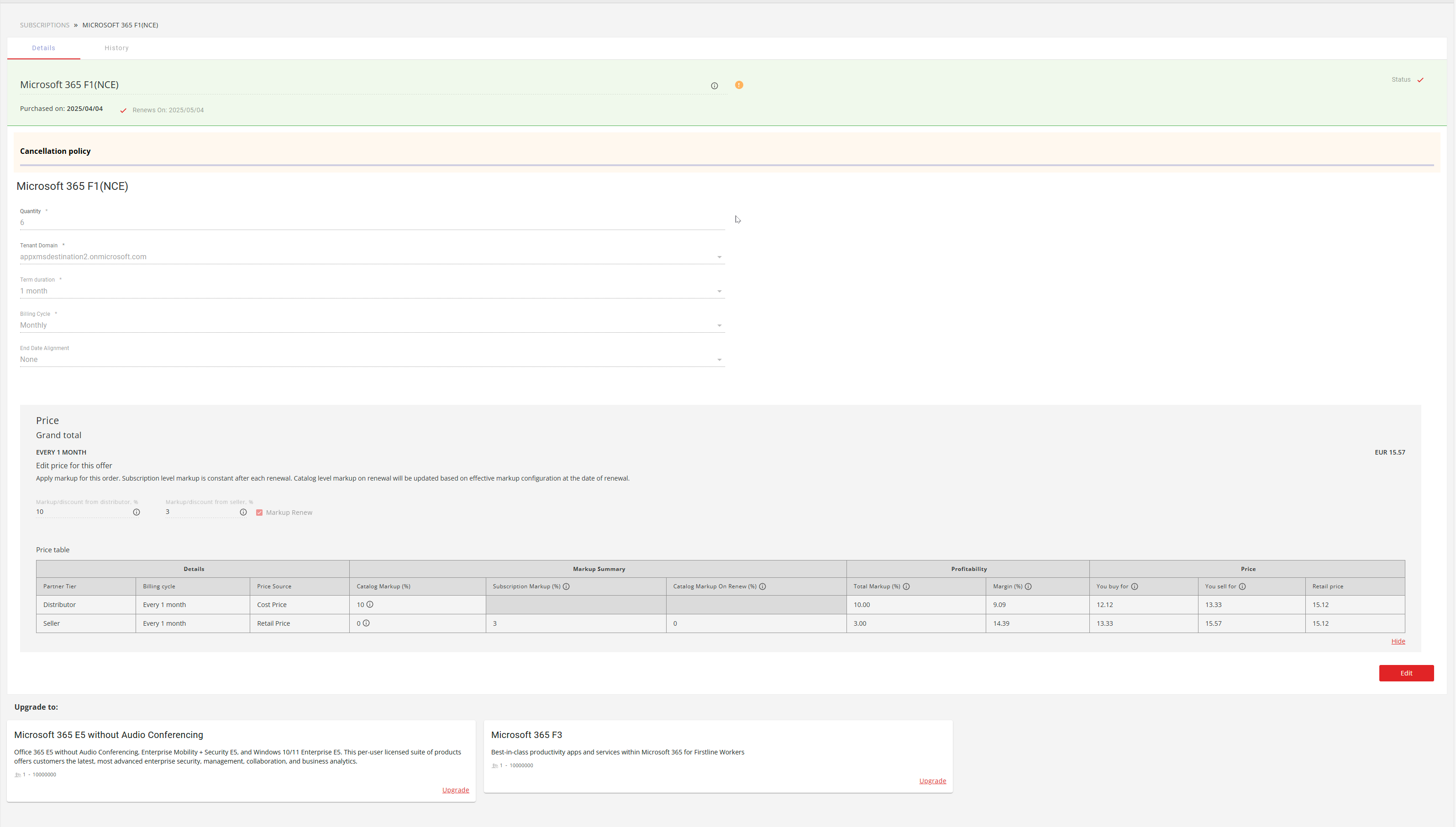Switch to the History tab
Image resolution: width=1456 pixels, height=827 pixels.
[116, 48]
